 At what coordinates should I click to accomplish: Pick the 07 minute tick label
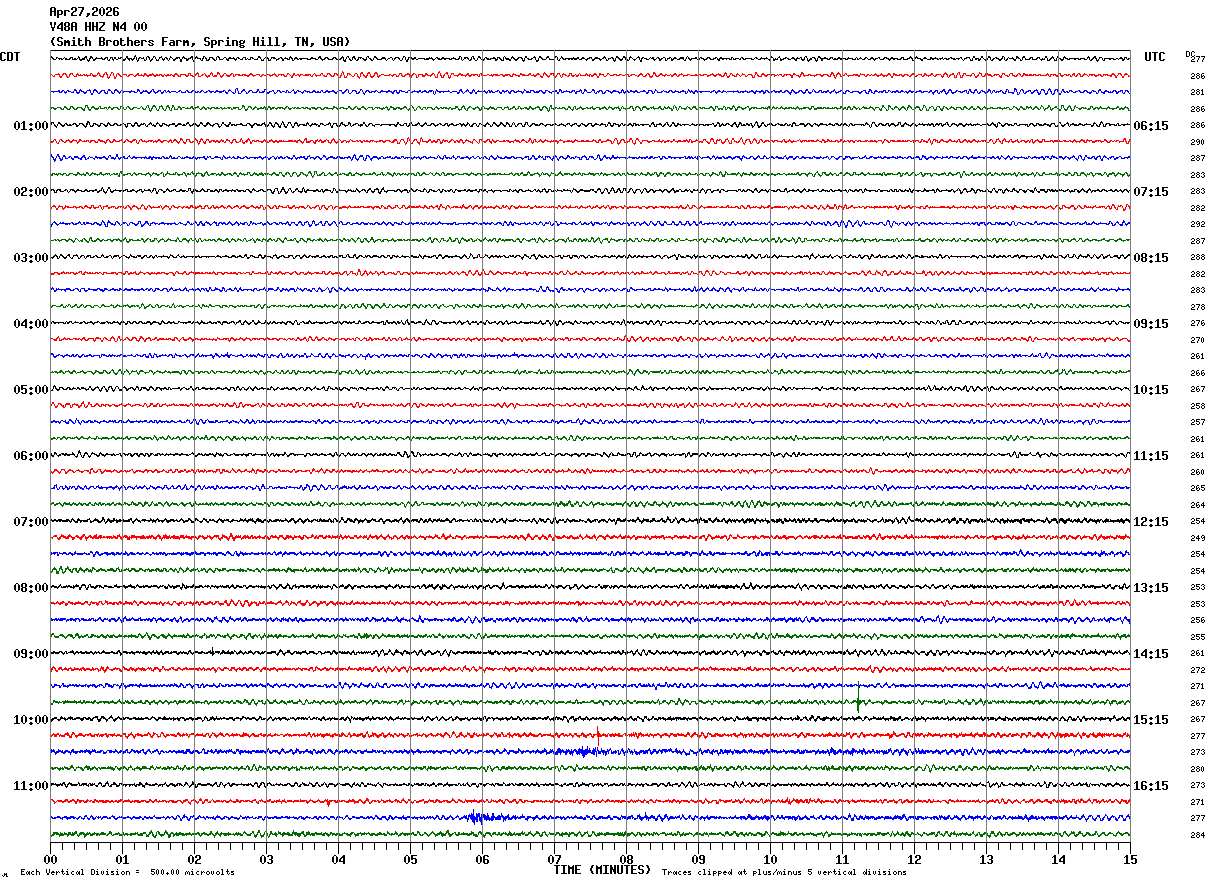coord(554,859)
